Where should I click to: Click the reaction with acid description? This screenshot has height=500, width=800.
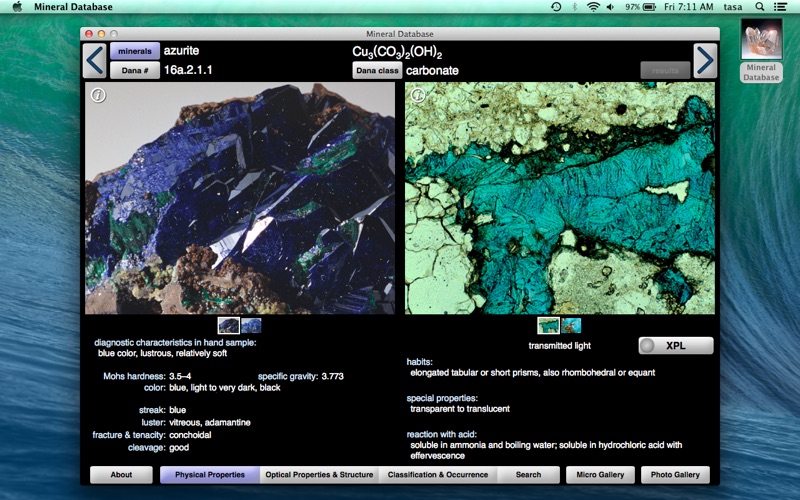pyautogui.click(x=546, y=450)
